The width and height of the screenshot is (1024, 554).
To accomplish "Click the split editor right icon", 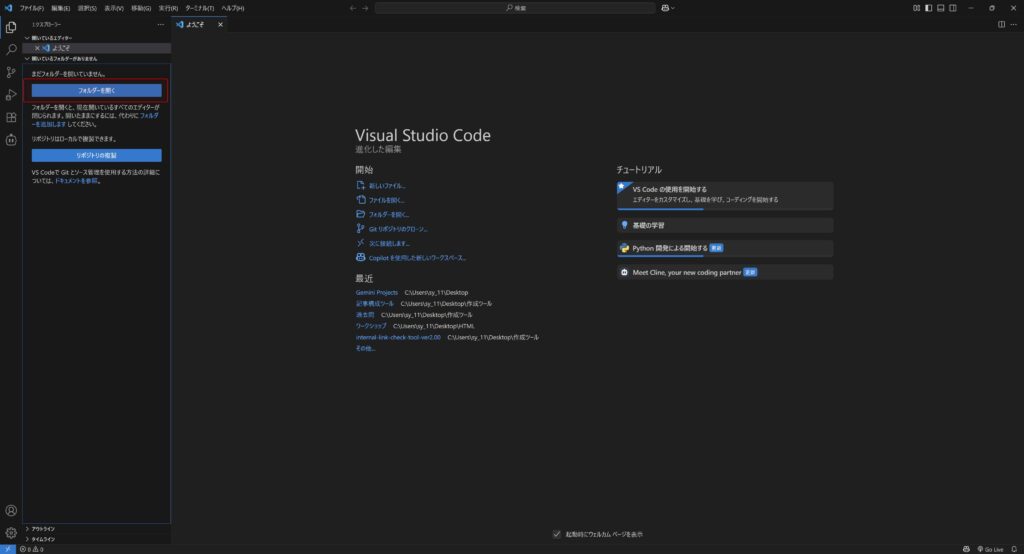I will point(1002,25).
